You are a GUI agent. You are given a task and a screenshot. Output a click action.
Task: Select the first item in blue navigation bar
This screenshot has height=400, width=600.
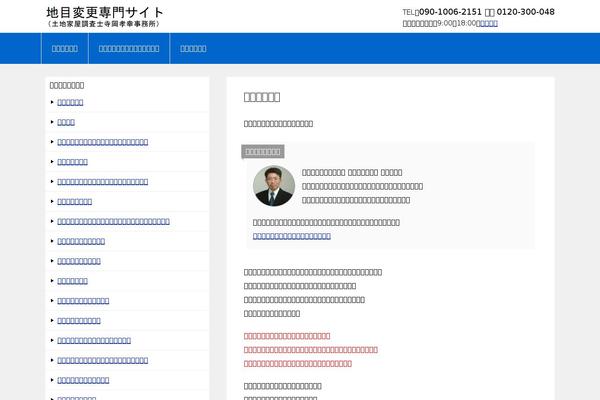[64, 48]
